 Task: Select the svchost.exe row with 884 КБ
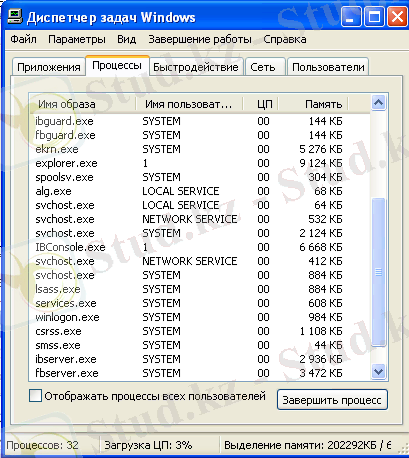coord(200,275)
